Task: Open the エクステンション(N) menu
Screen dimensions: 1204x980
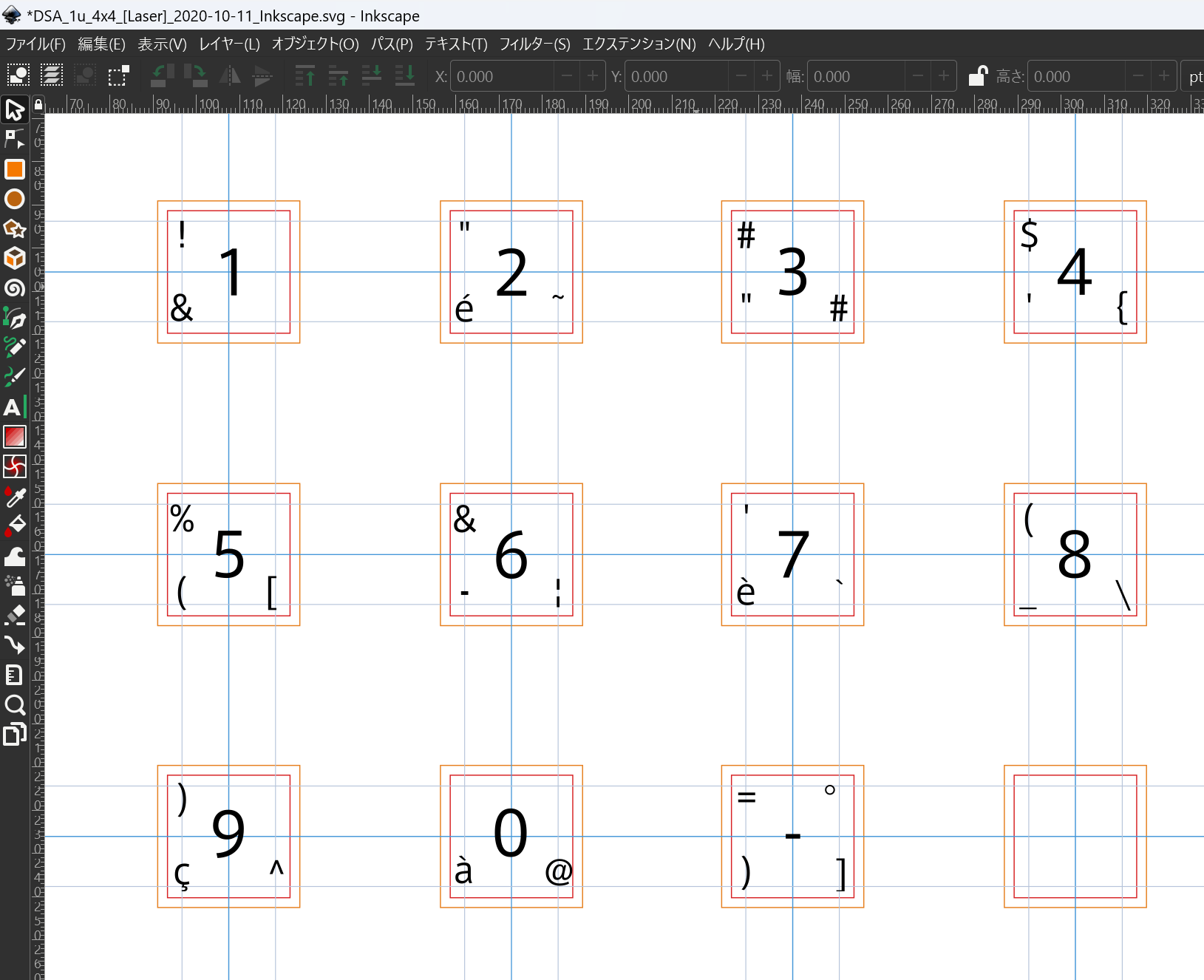Action: (639, 44)
